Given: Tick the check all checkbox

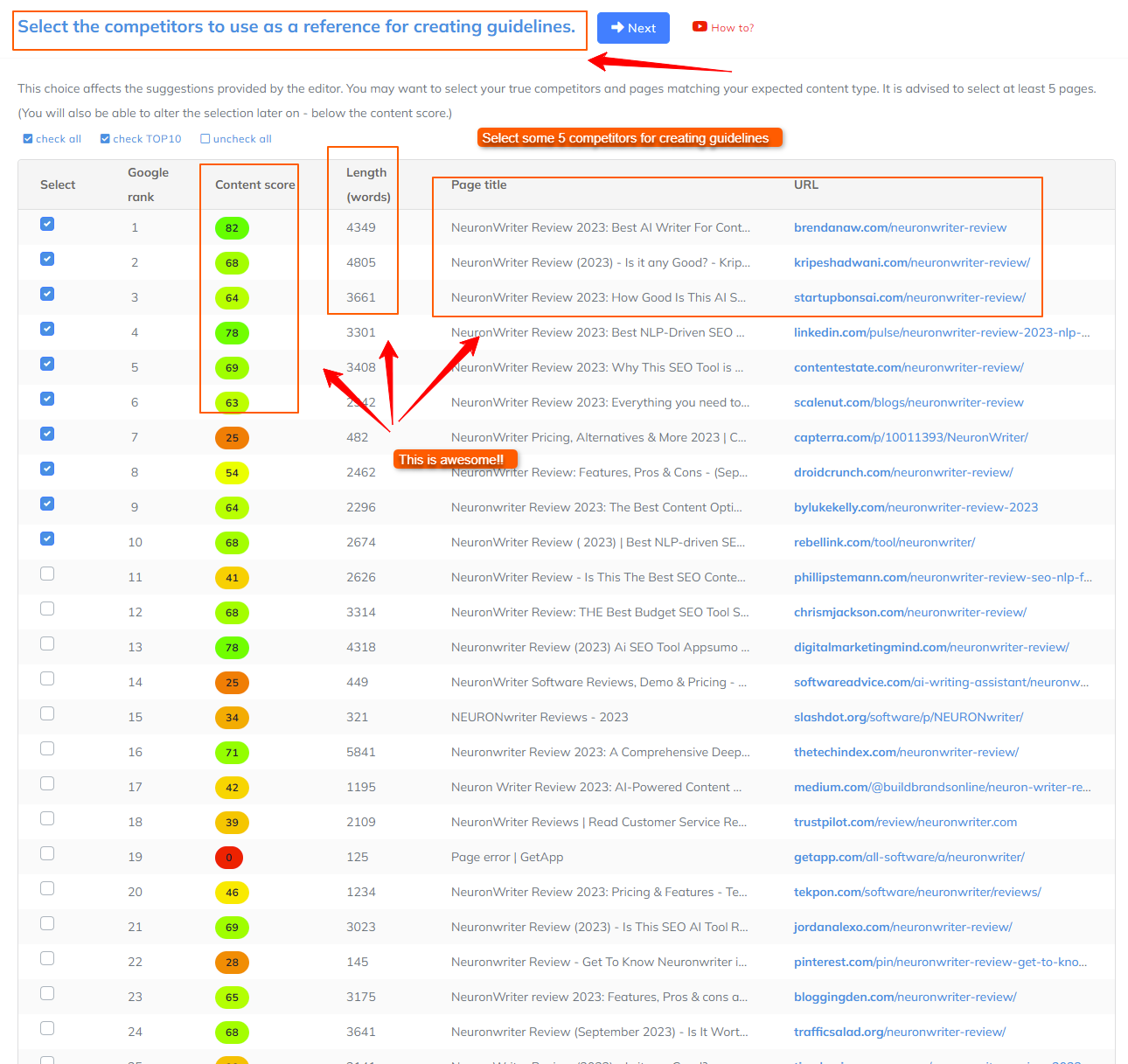Looking at the screenshot, I should pos(28,139).
